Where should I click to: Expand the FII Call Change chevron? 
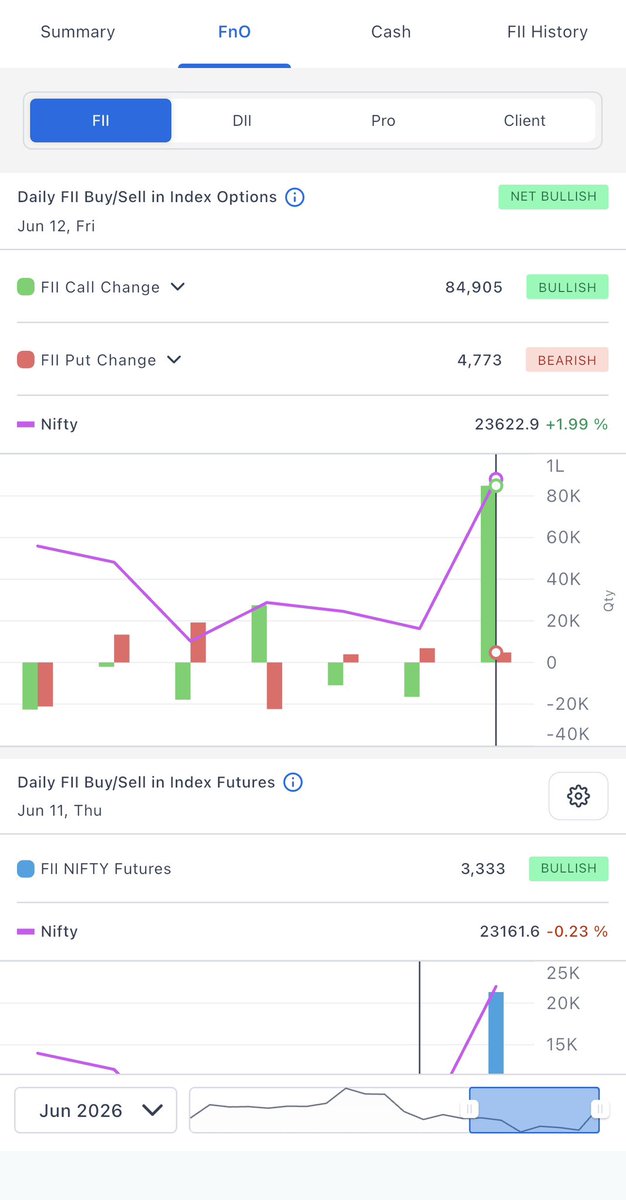178,287
